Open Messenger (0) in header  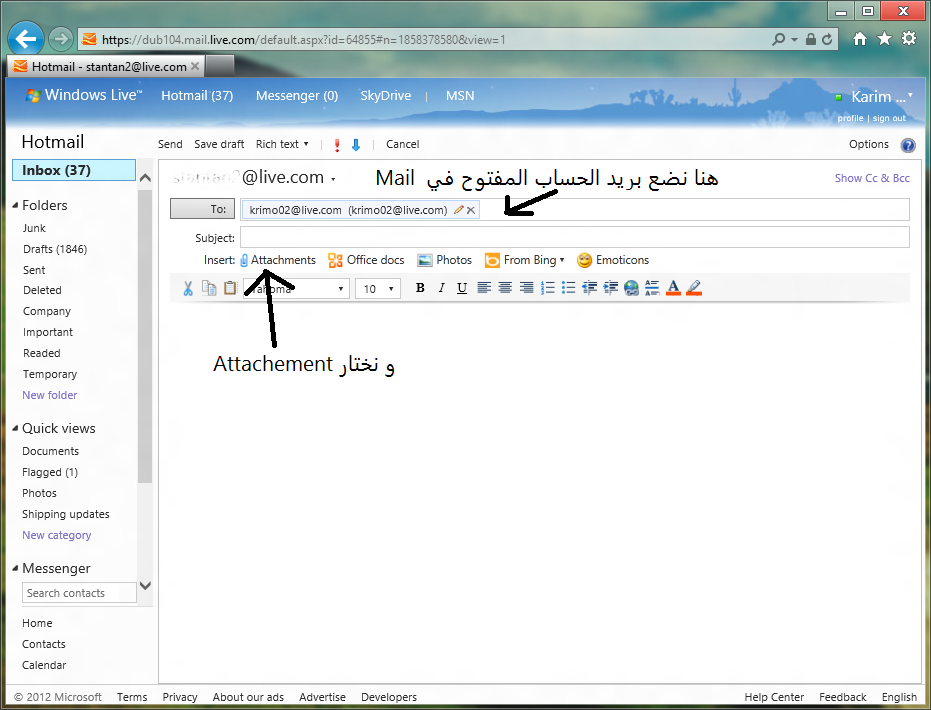click(297, 96)
